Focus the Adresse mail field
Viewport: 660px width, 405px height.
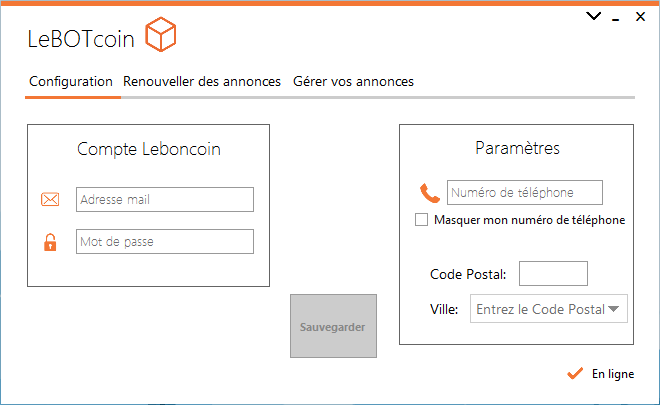coord(165,200)
